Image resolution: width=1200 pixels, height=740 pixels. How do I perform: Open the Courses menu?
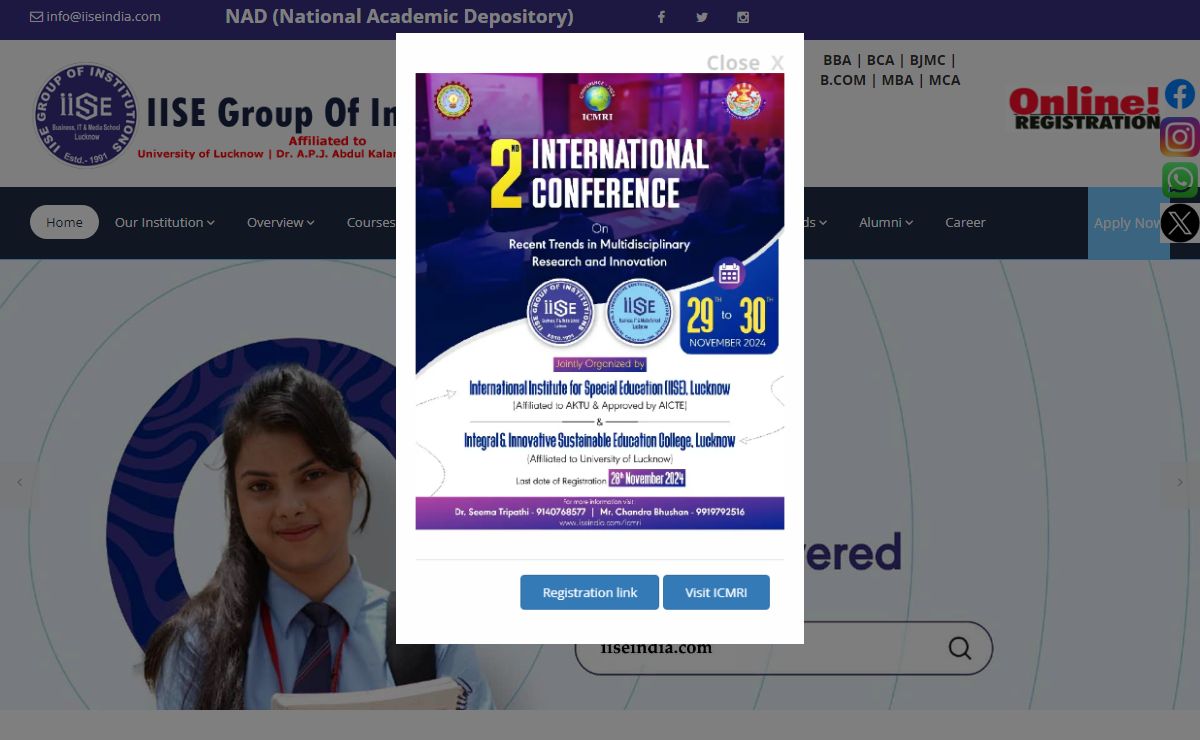point(371,222)
